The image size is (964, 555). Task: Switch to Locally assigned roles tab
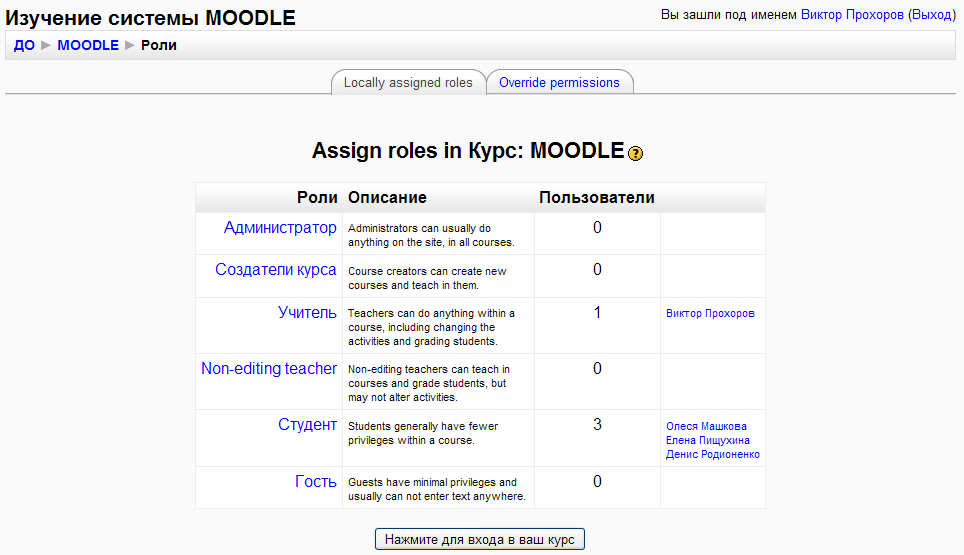408,82
